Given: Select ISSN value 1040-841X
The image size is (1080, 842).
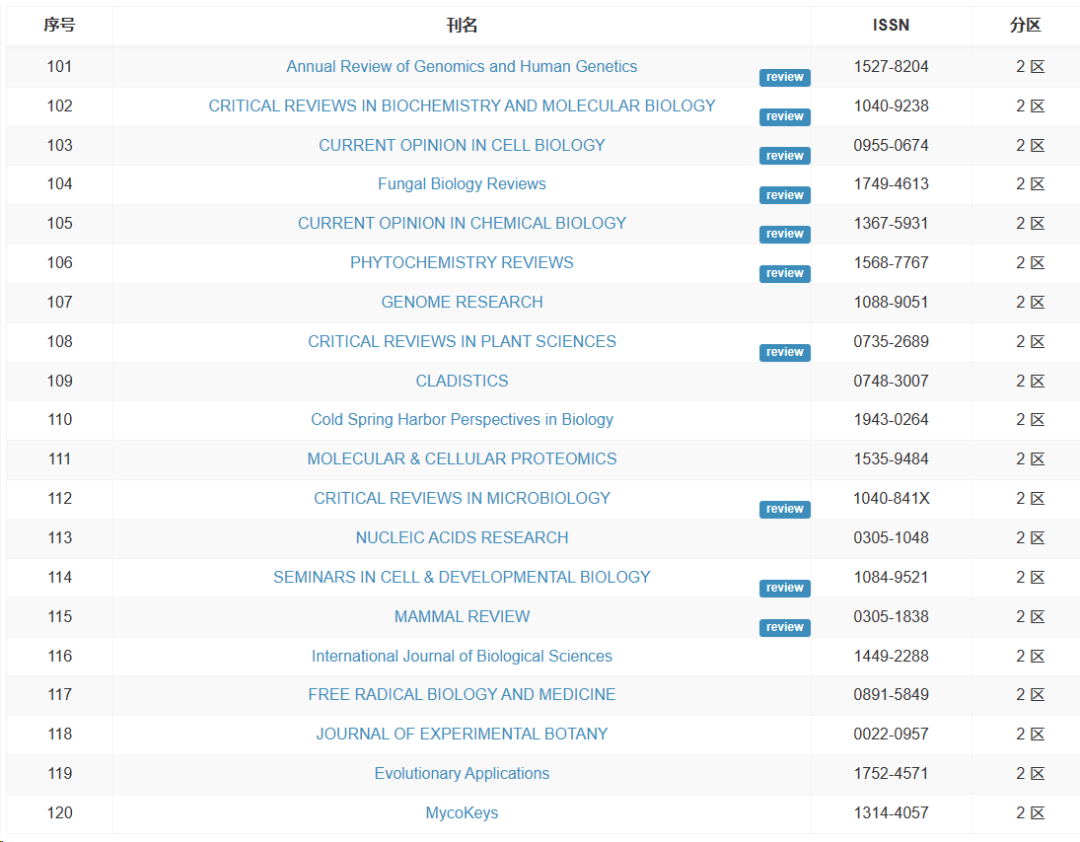Looking at the screenshot, I should coord(891,498).
